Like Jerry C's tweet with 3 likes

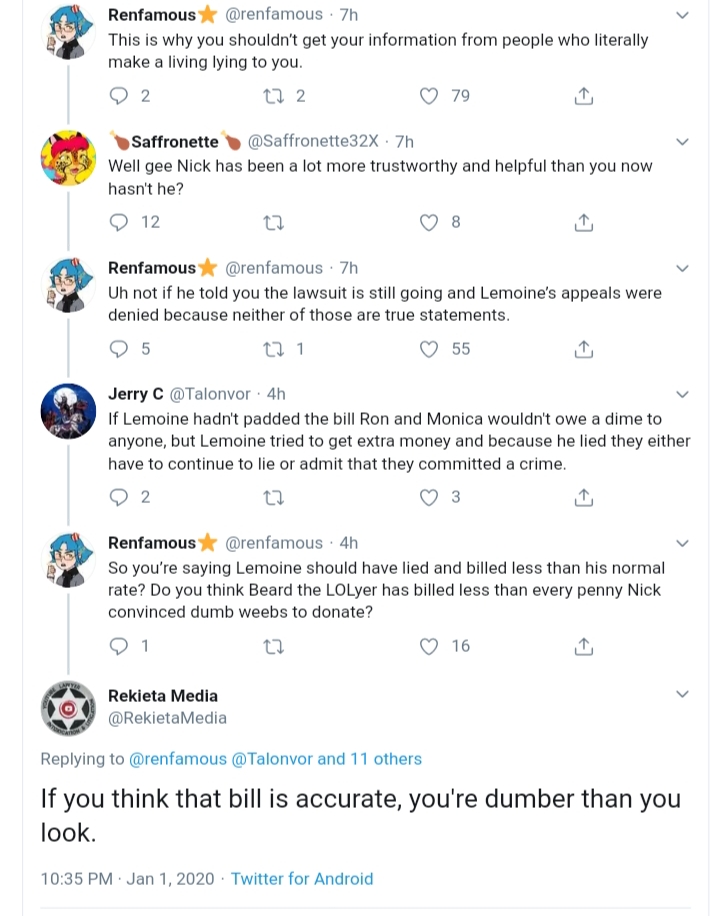[429, 498]
